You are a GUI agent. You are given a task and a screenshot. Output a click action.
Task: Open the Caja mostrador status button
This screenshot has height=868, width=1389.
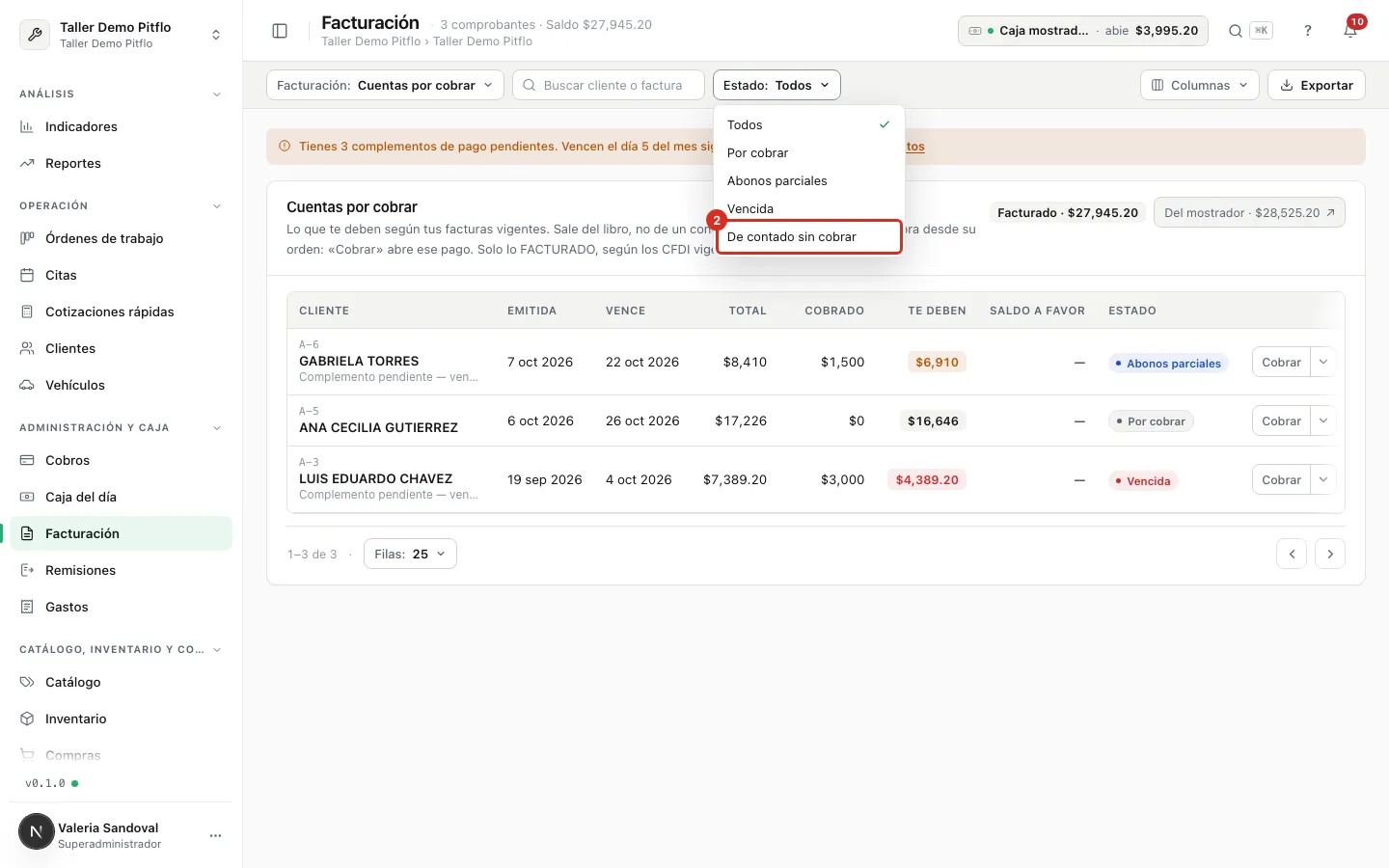(x=1083, y=31)
